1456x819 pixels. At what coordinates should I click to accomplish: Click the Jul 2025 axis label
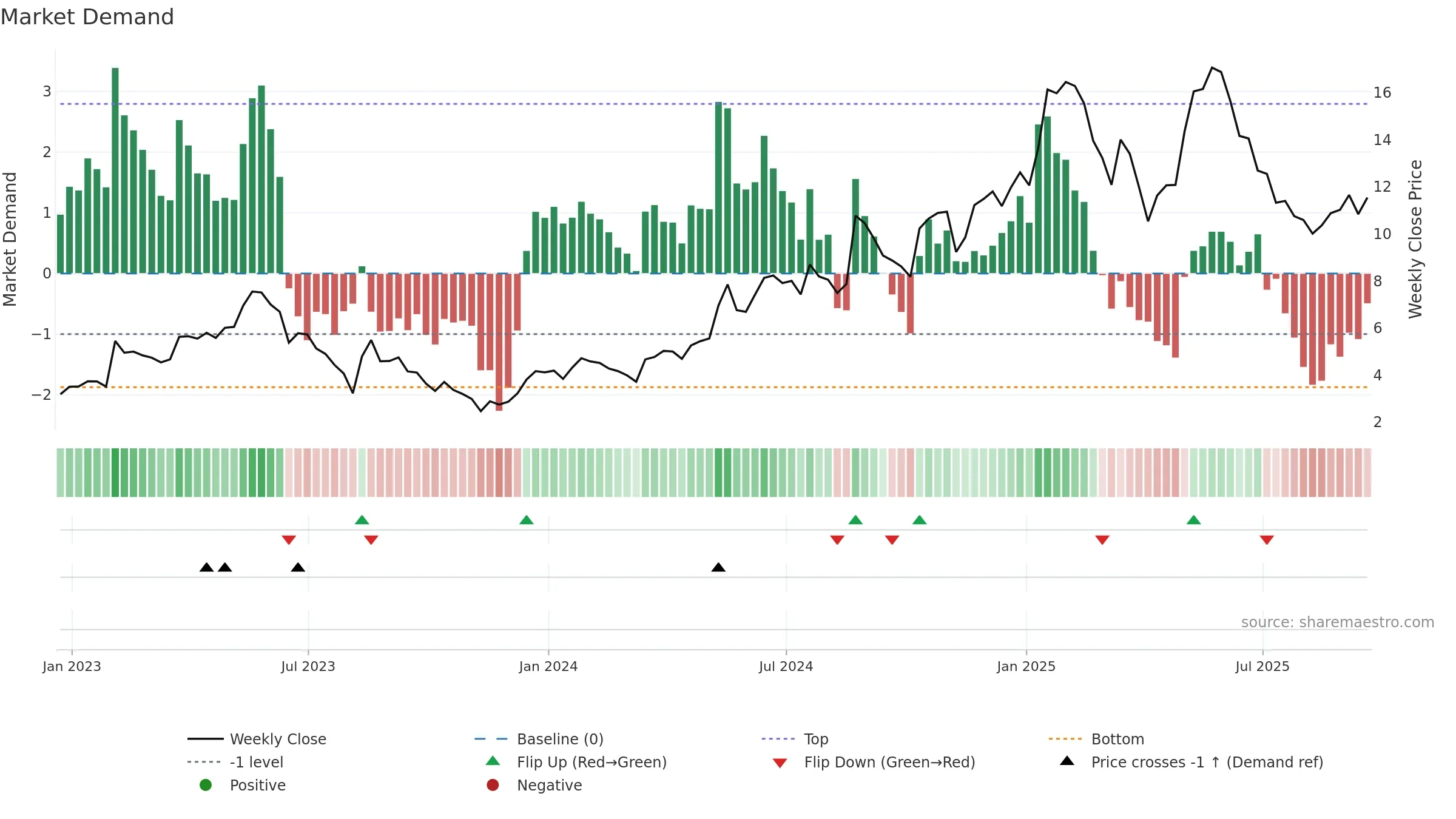coord(1262,666)
